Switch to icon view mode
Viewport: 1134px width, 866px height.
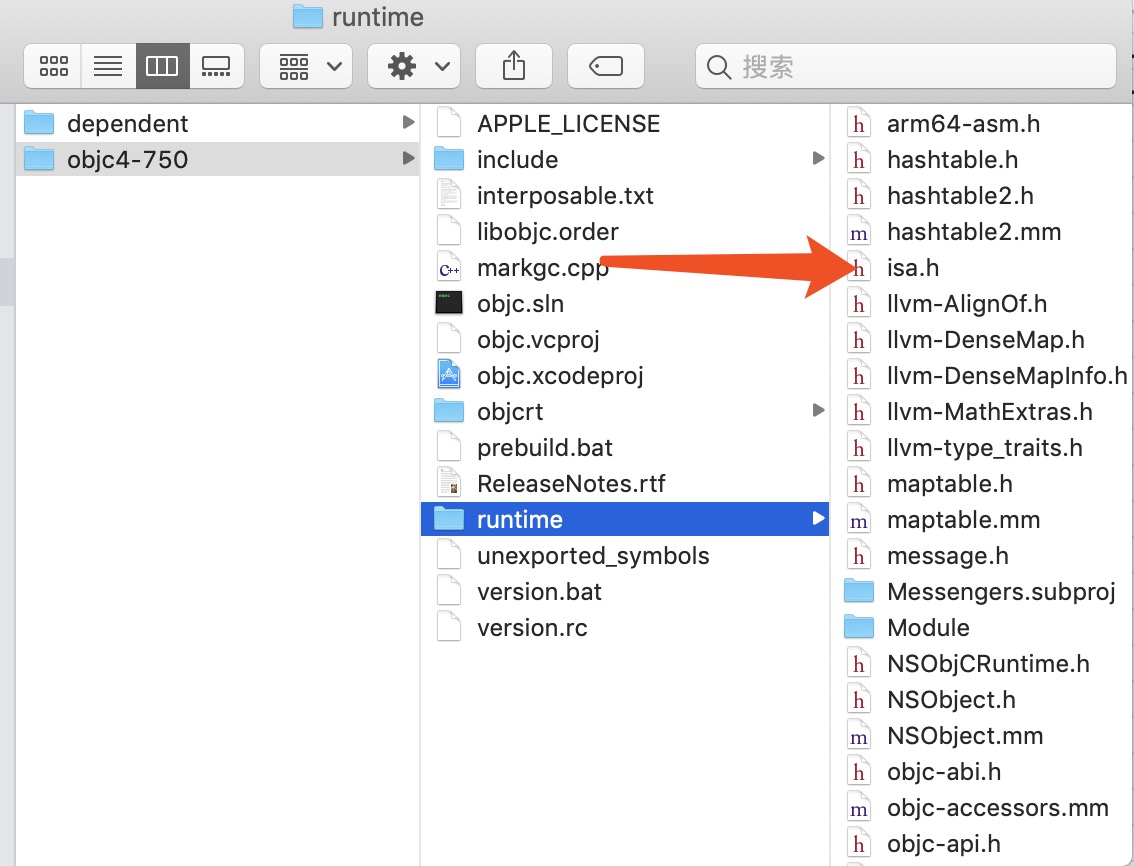coord(54,67)
